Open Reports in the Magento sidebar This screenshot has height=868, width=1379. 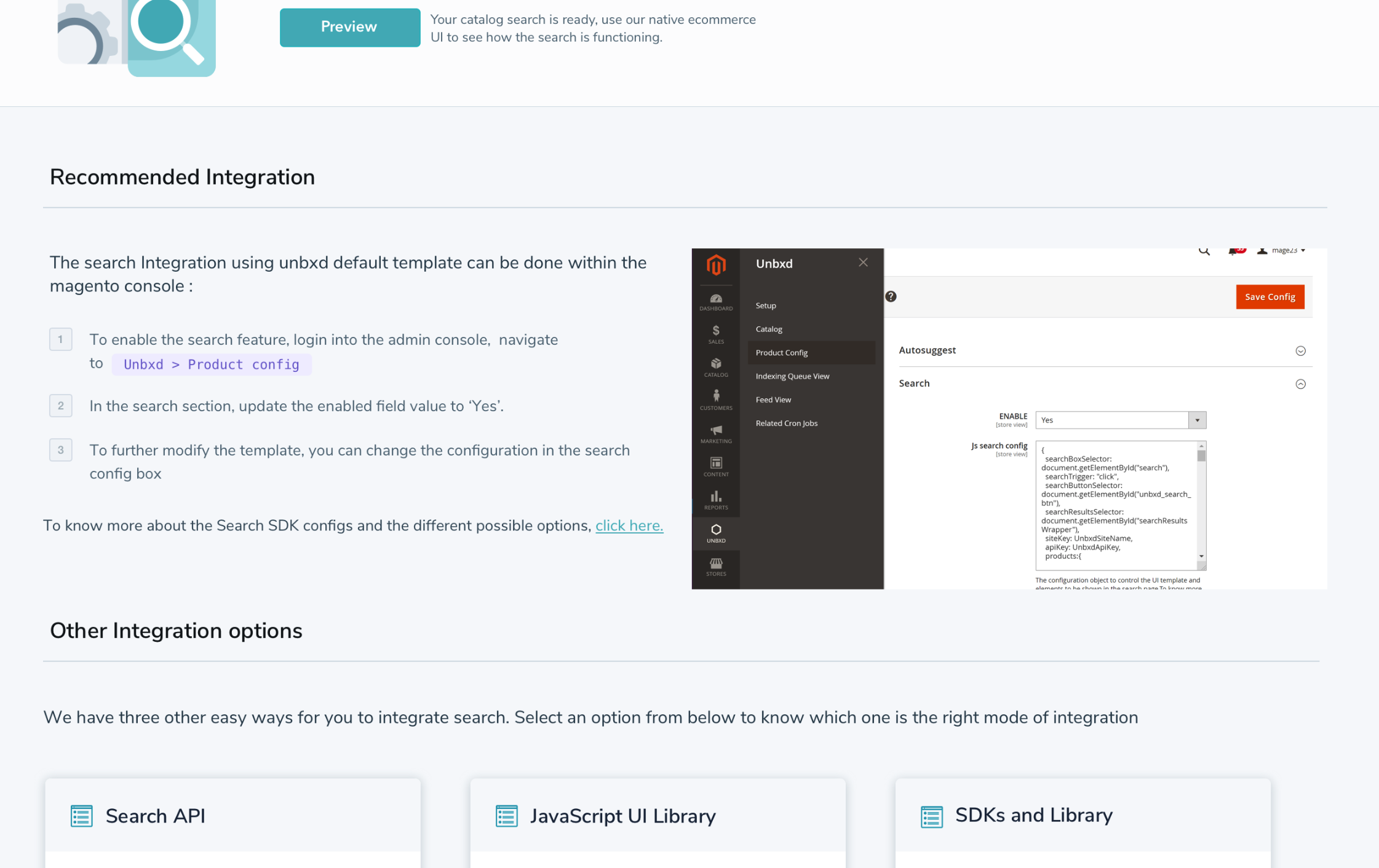715,500
